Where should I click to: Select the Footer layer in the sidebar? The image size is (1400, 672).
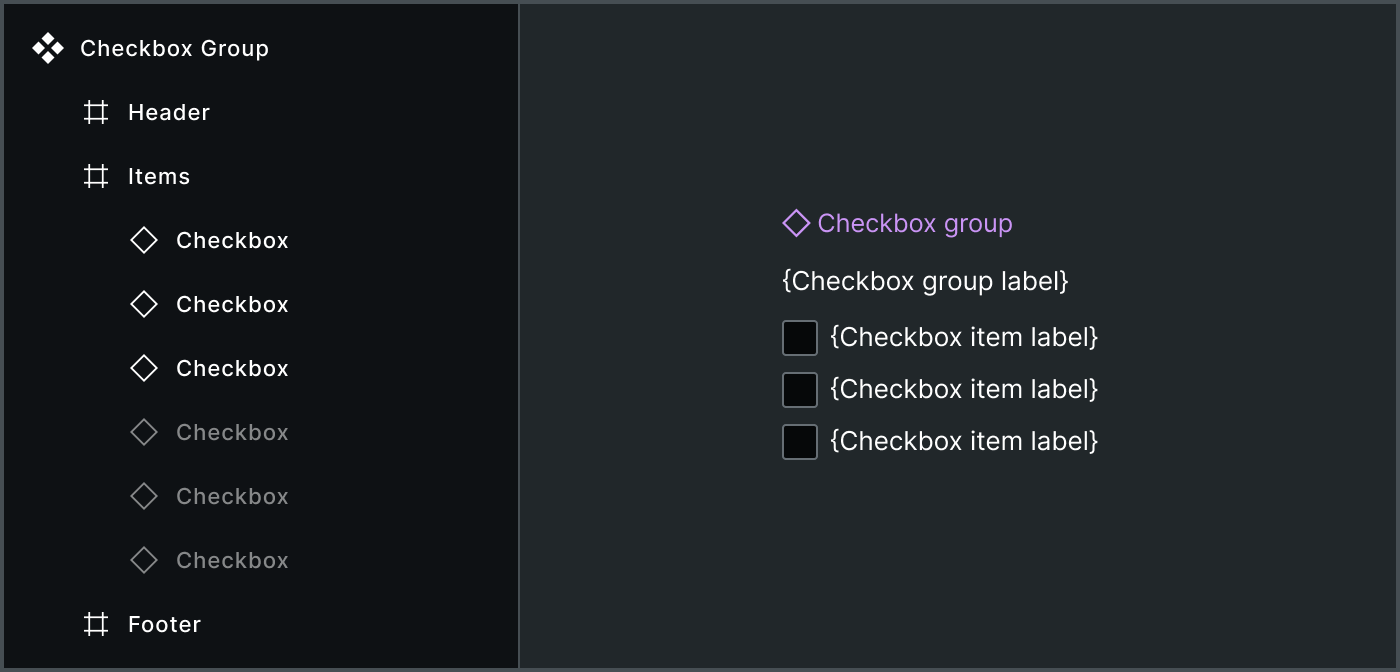pos(163,624)
